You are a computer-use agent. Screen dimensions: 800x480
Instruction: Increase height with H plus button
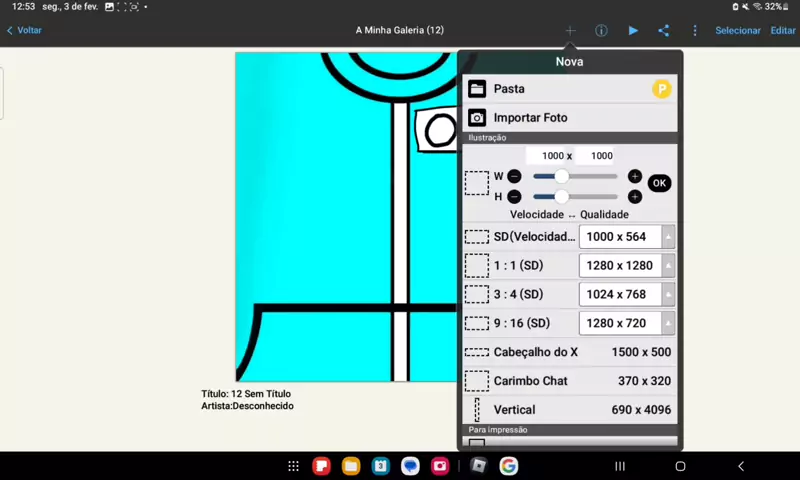tap(635, 197)
